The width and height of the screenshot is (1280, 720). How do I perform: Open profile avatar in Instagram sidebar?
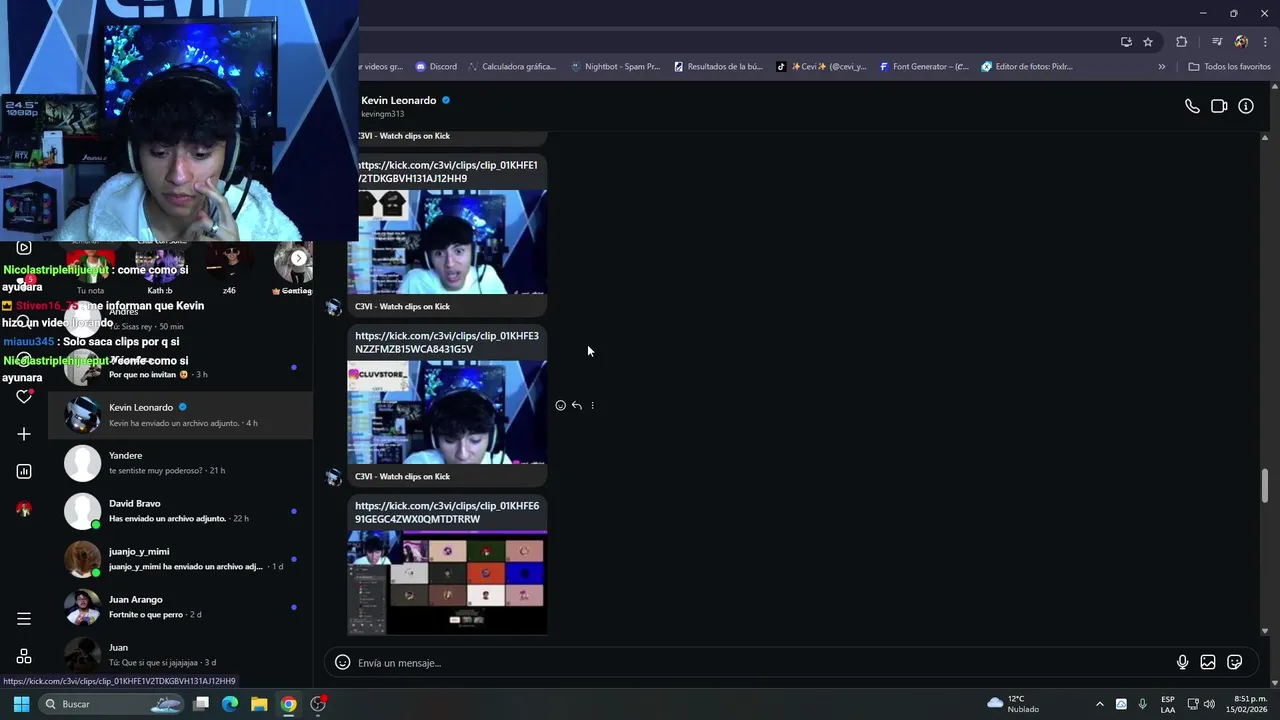24,509
